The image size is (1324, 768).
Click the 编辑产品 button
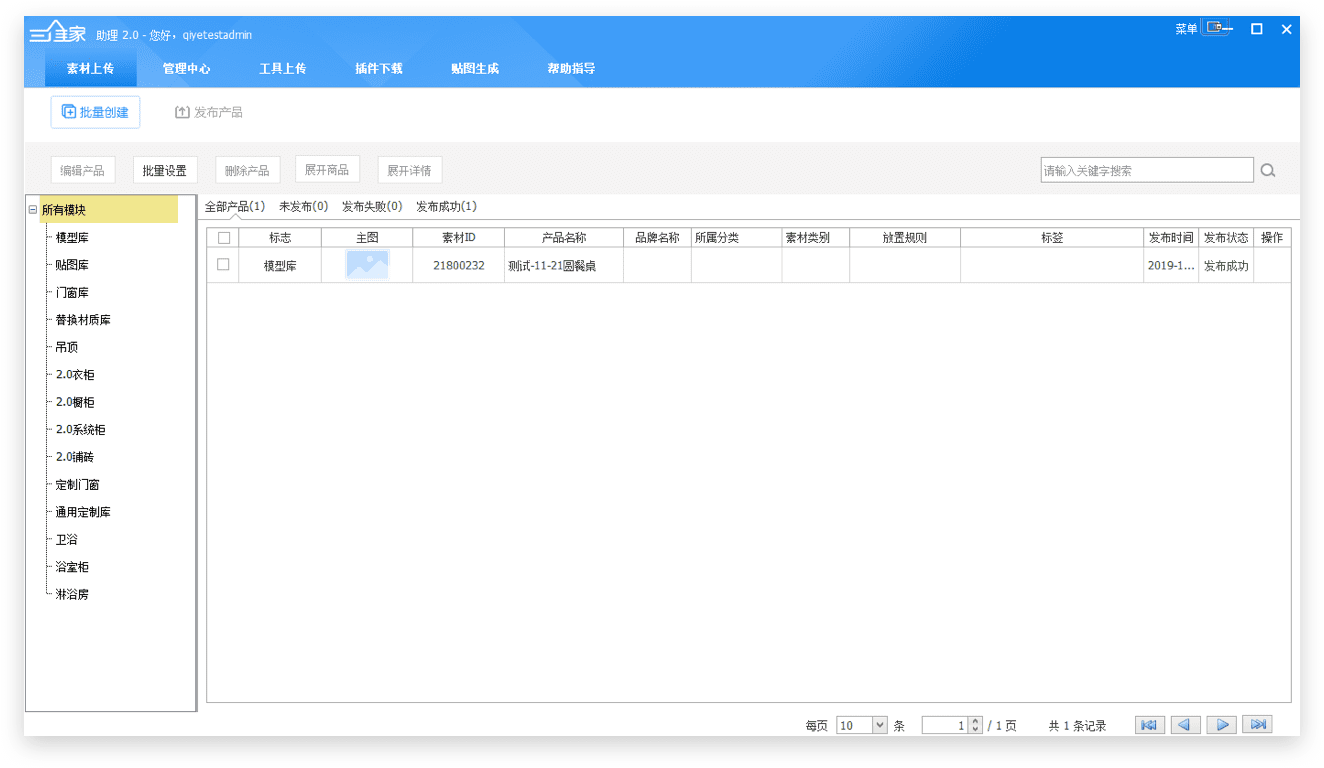click(x=82, y=170)
